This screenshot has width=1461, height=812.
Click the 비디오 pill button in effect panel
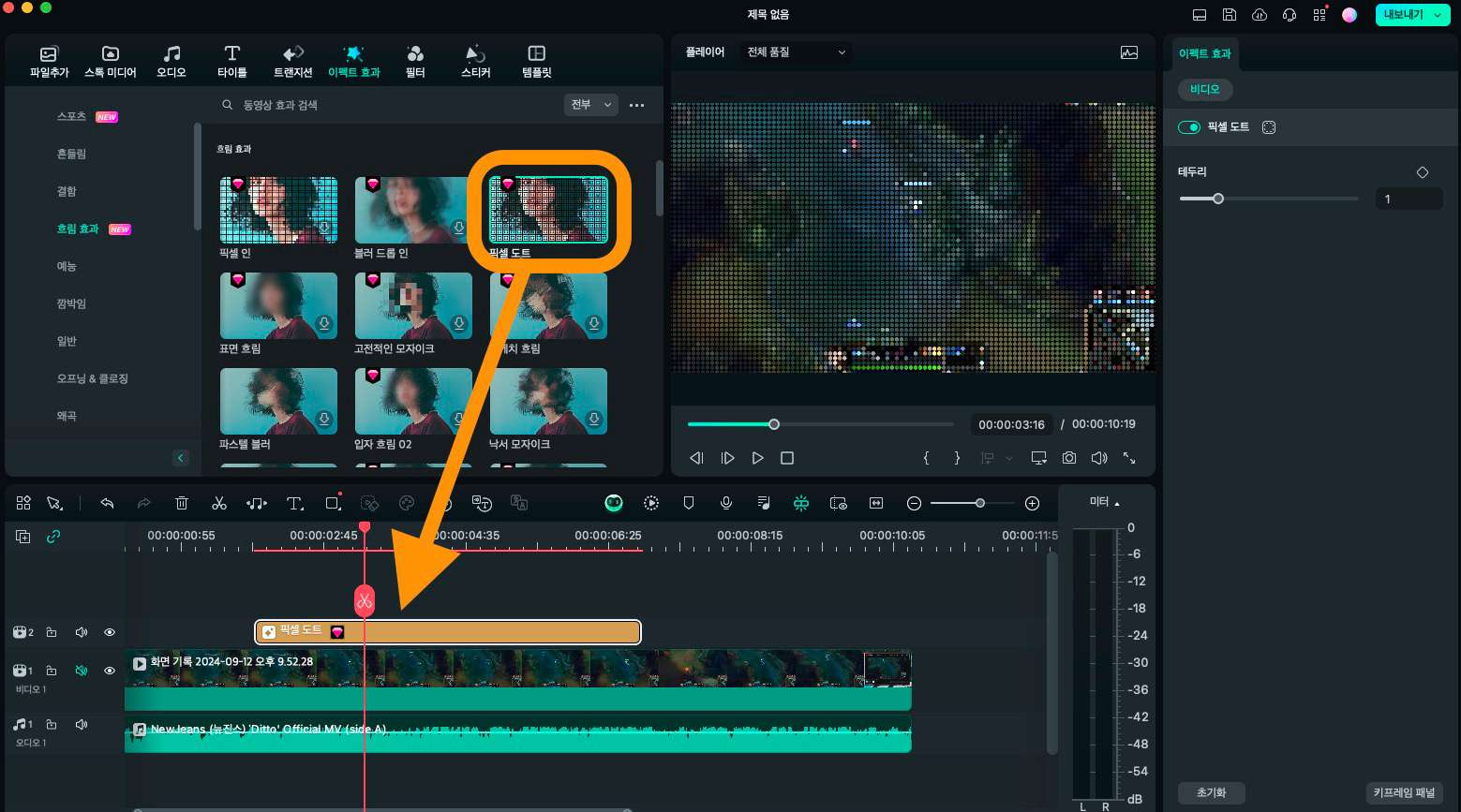point(1205,89)
